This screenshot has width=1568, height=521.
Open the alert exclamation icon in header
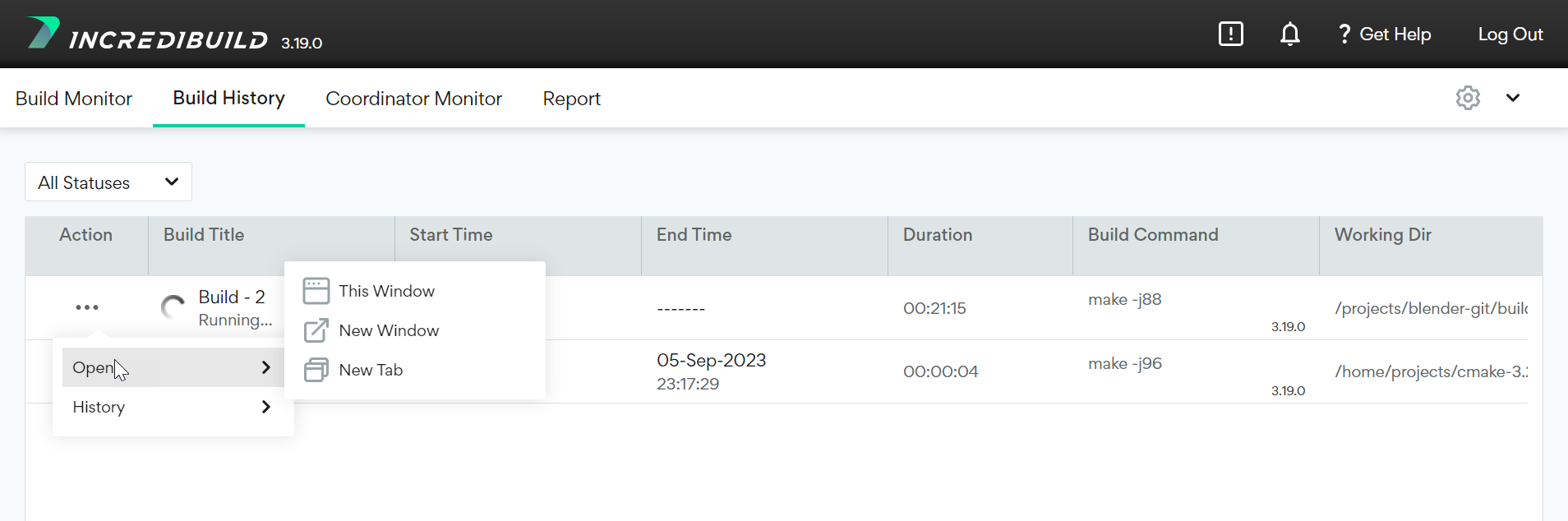pyautogui.click(x=1230, y=34)
